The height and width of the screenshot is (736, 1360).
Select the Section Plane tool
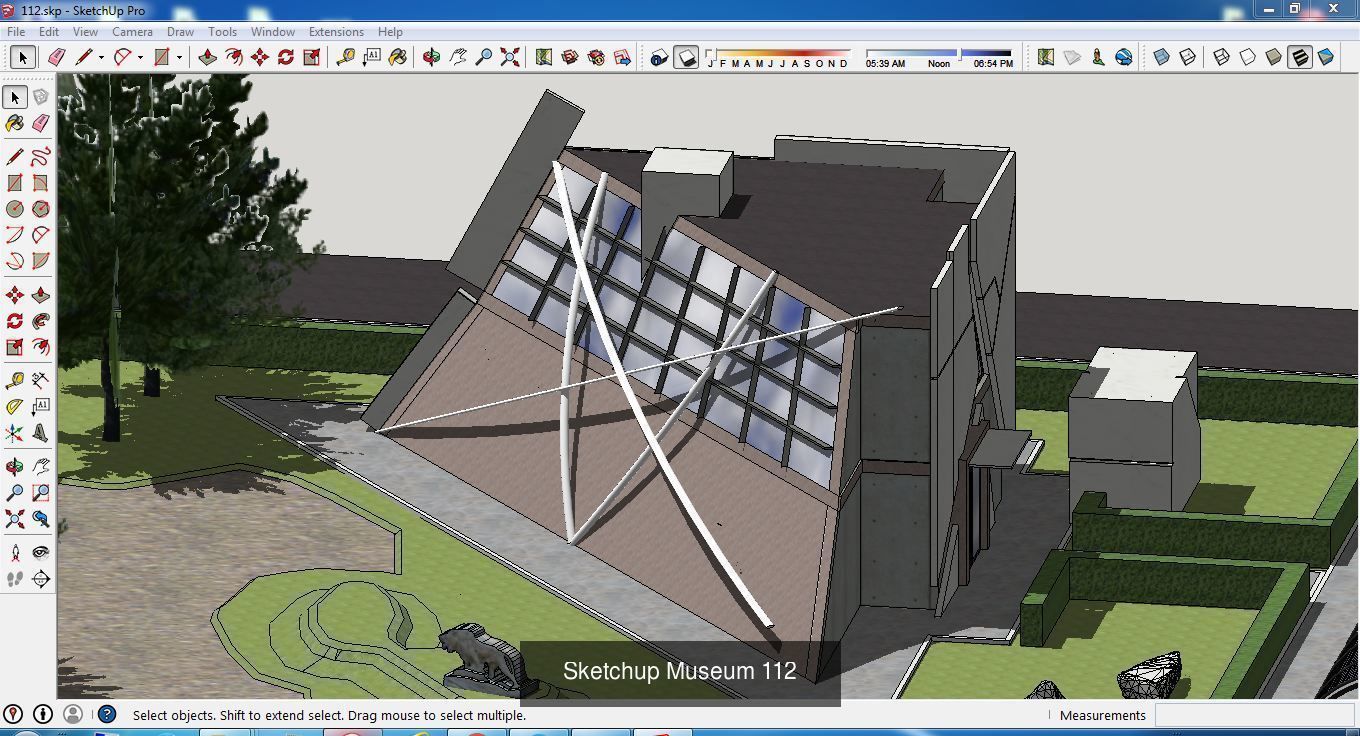40,578
